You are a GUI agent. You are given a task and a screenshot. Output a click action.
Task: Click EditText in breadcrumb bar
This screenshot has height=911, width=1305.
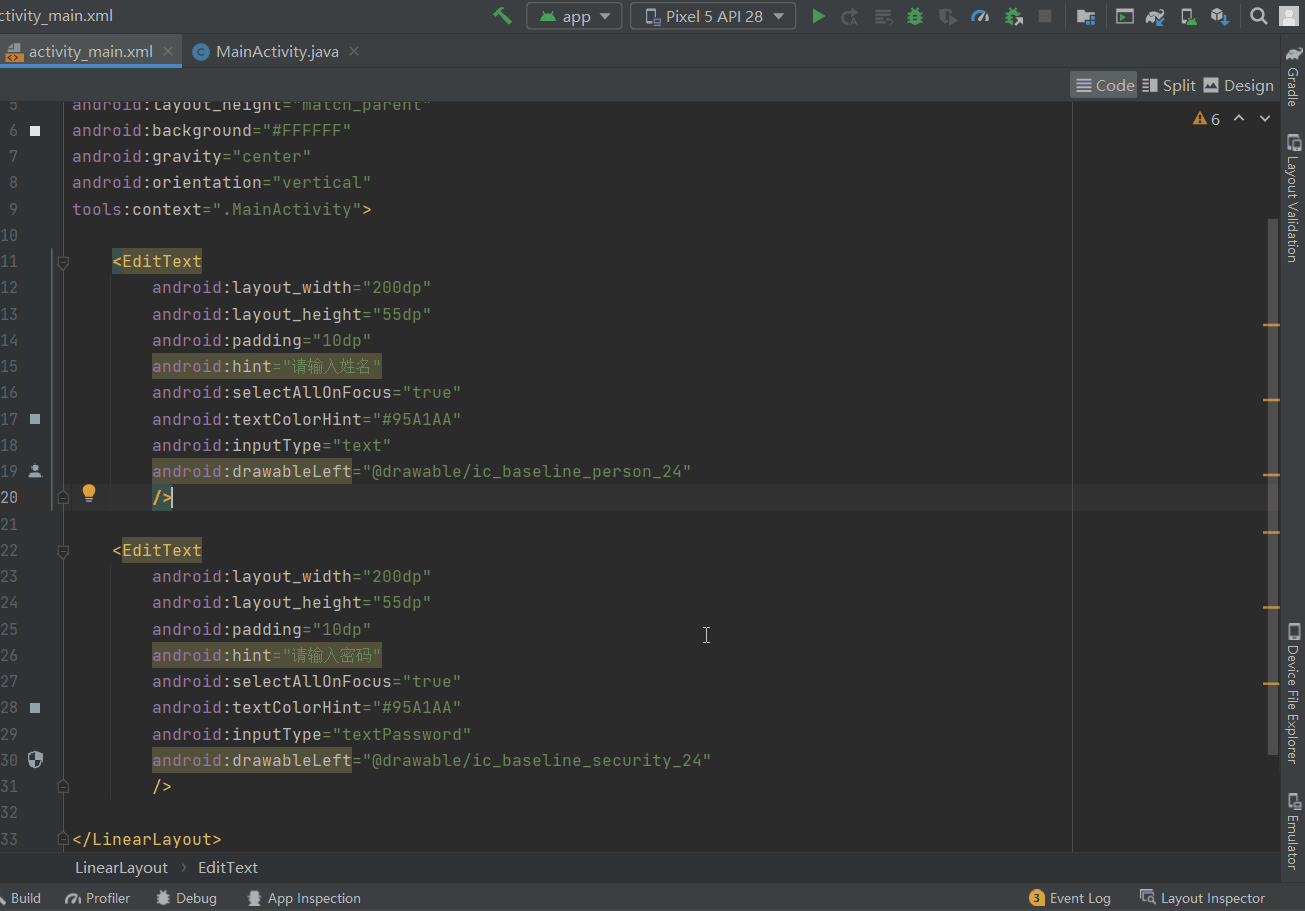pos(227,867)
